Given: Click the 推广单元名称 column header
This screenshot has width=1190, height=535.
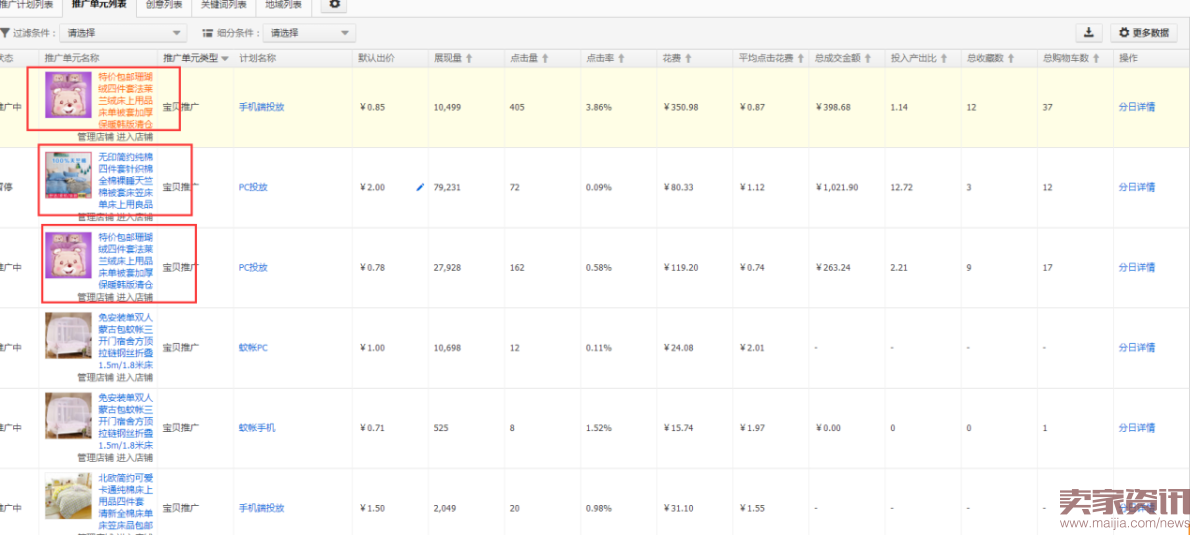Looking at the screenshot, I should tap(72, 58).
